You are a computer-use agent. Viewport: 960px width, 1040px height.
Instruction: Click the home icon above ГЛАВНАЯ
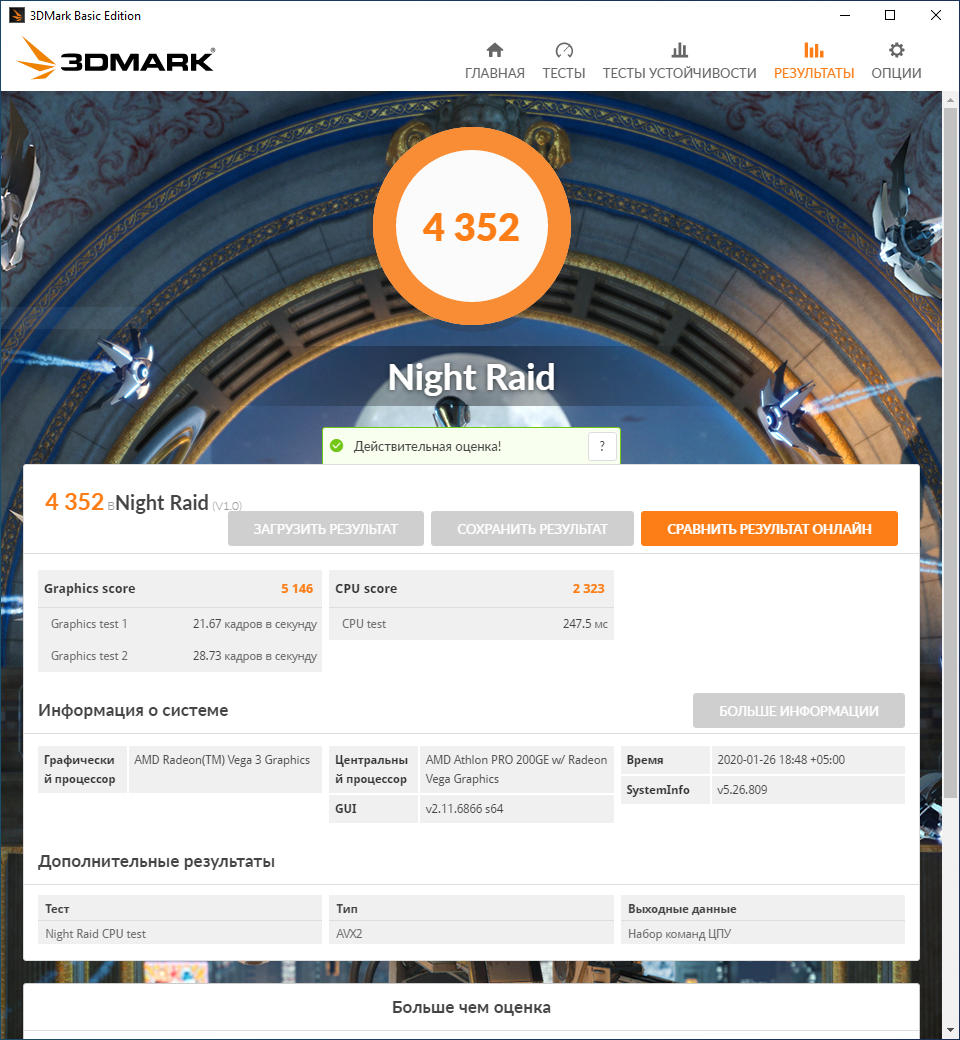(494, 50)
